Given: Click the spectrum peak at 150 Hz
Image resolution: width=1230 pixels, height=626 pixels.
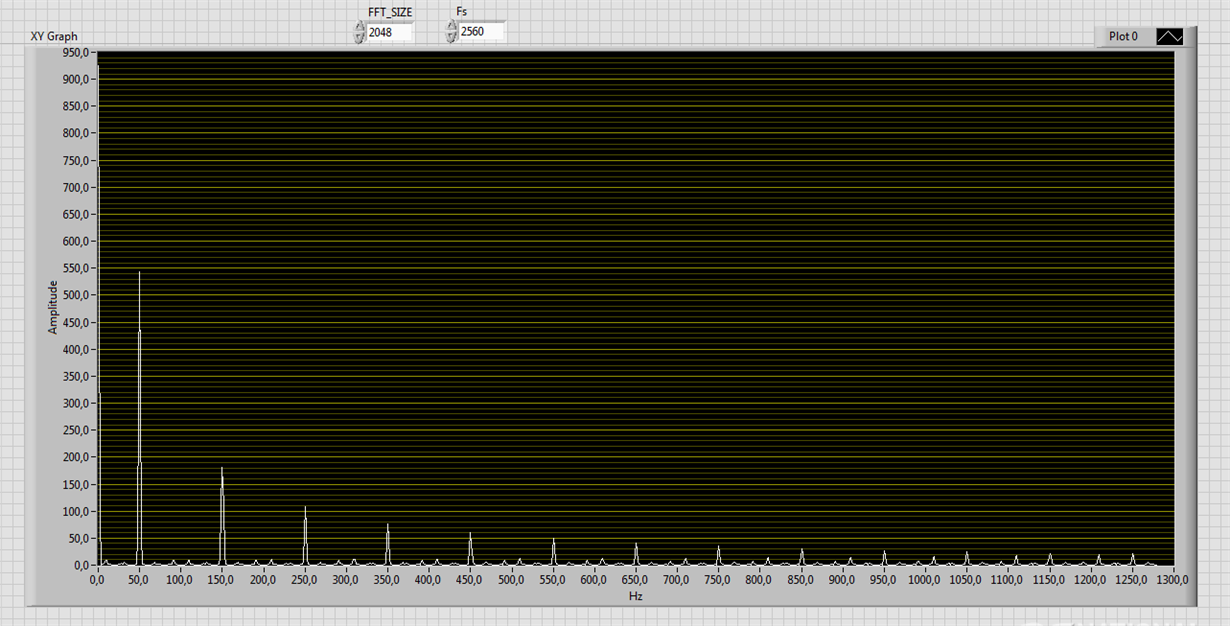Looking at the screenshot, I should [222, 515].
